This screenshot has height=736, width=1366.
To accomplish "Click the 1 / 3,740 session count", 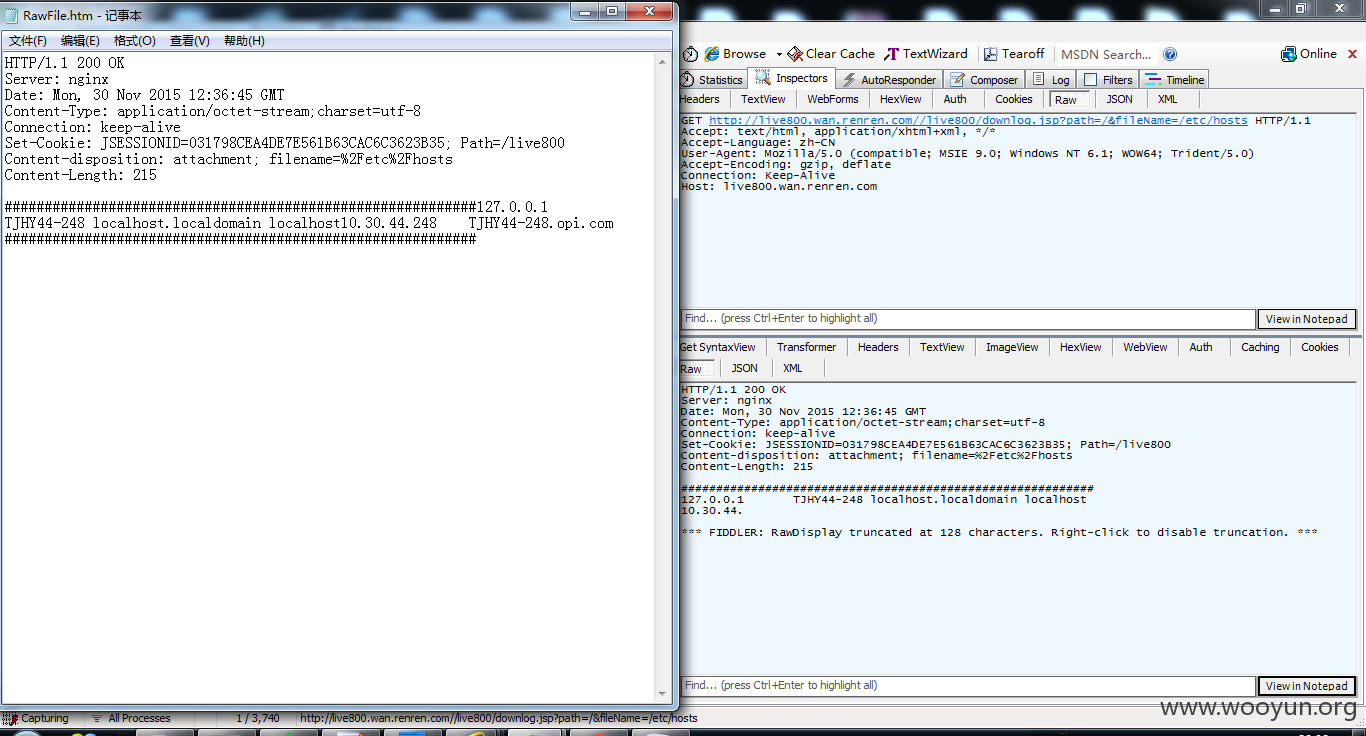I will [x=258, y=718].
